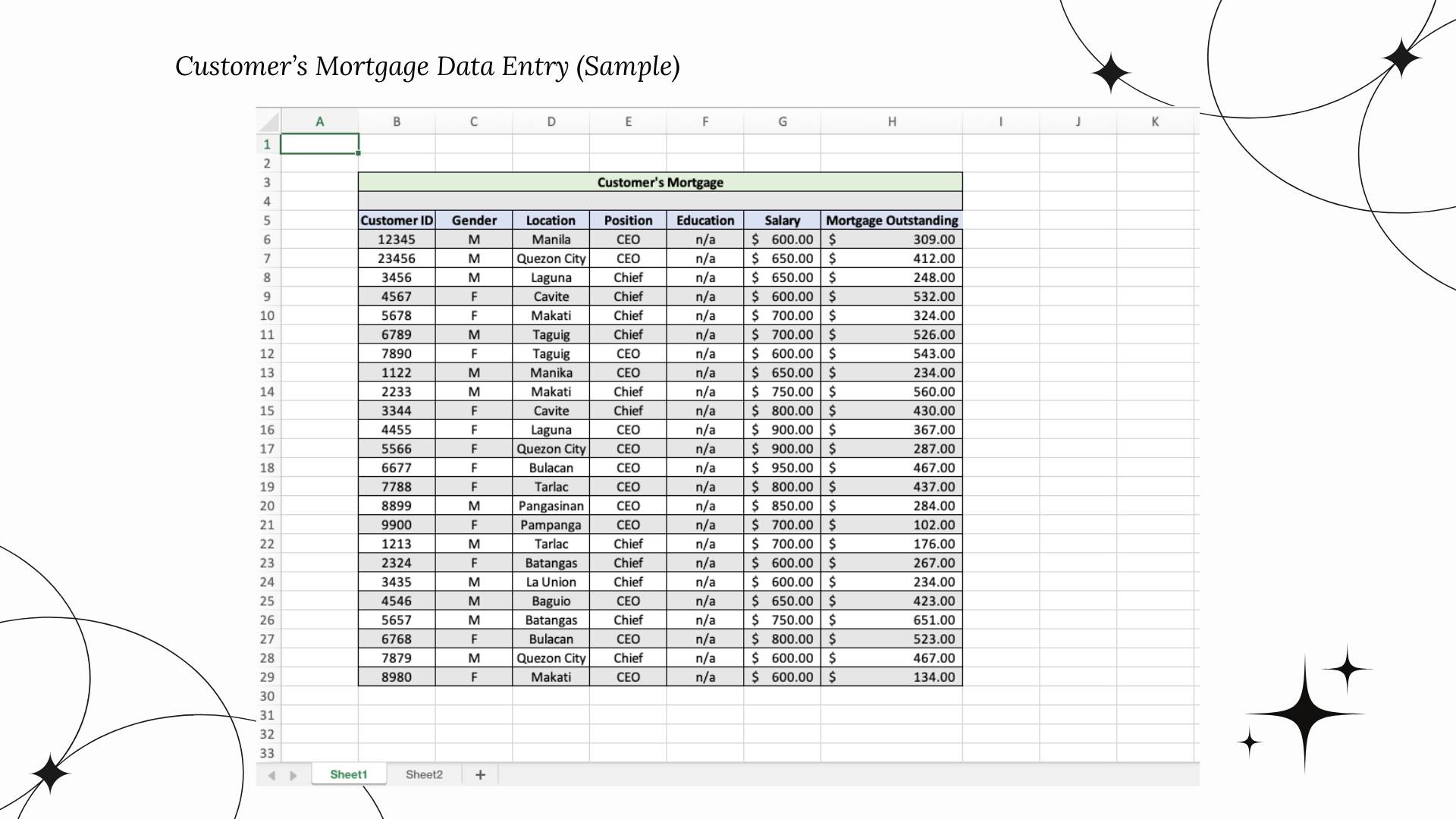Switch to the Sheet2 tab

pos(424,774)
